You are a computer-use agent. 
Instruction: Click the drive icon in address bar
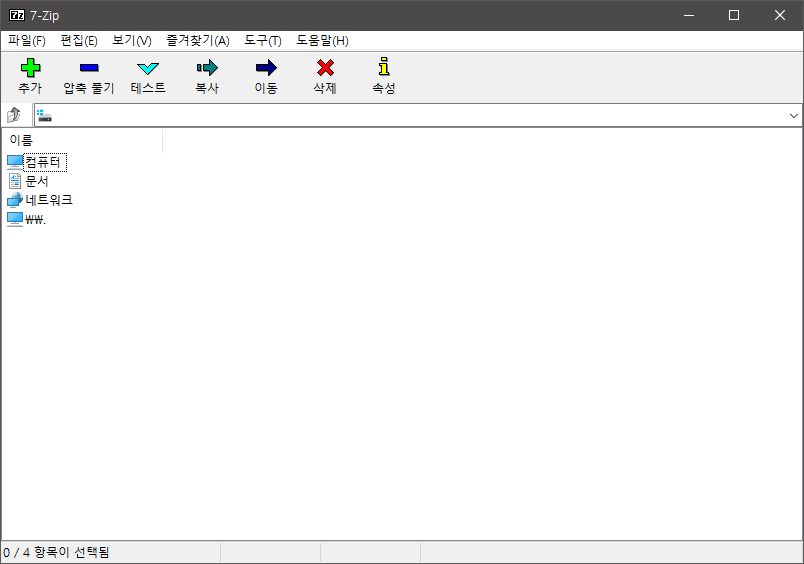coord(44,116)
